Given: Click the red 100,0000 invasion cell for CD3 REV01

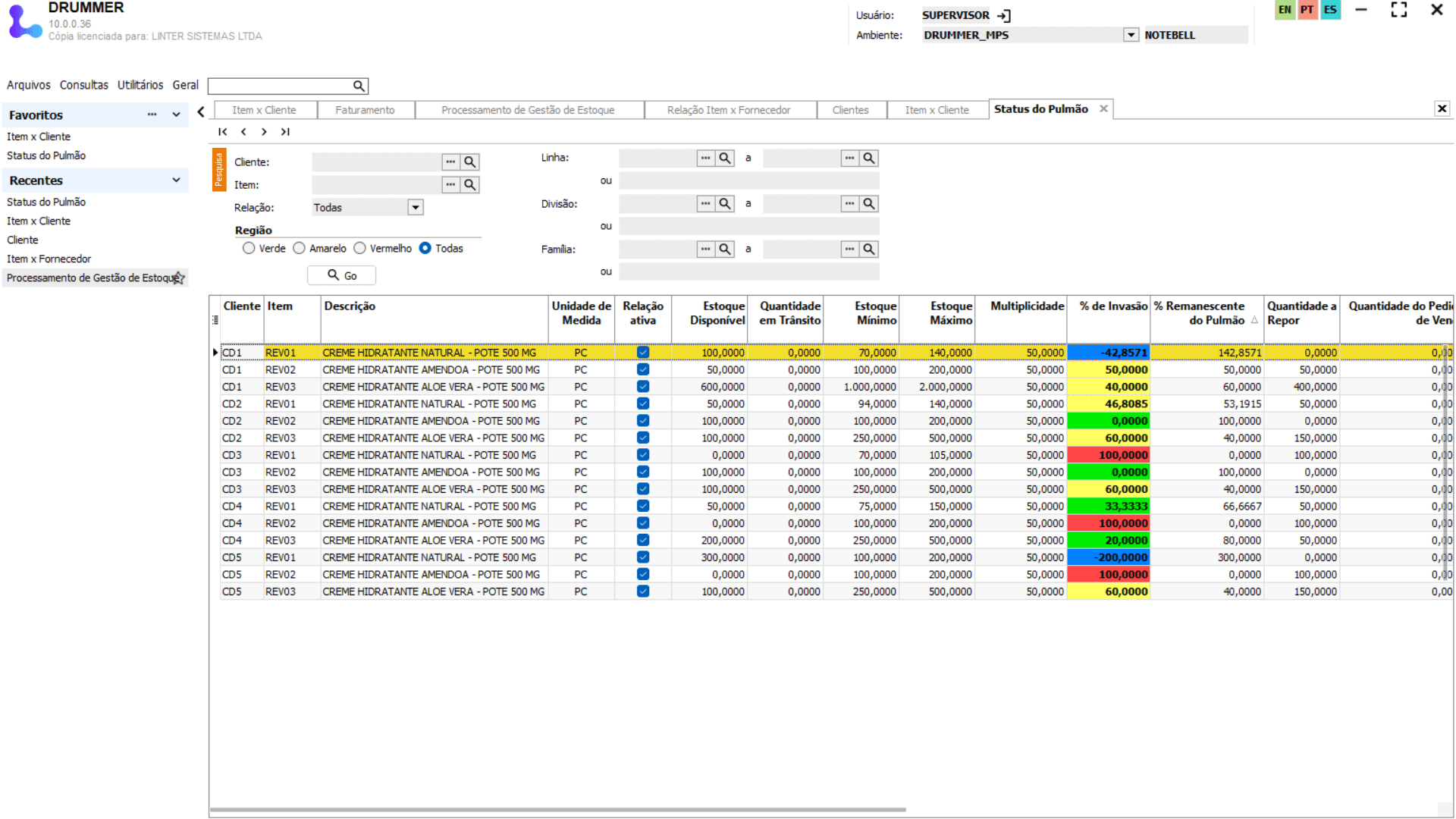Looking at the screenshot, I should point(1108,455).
